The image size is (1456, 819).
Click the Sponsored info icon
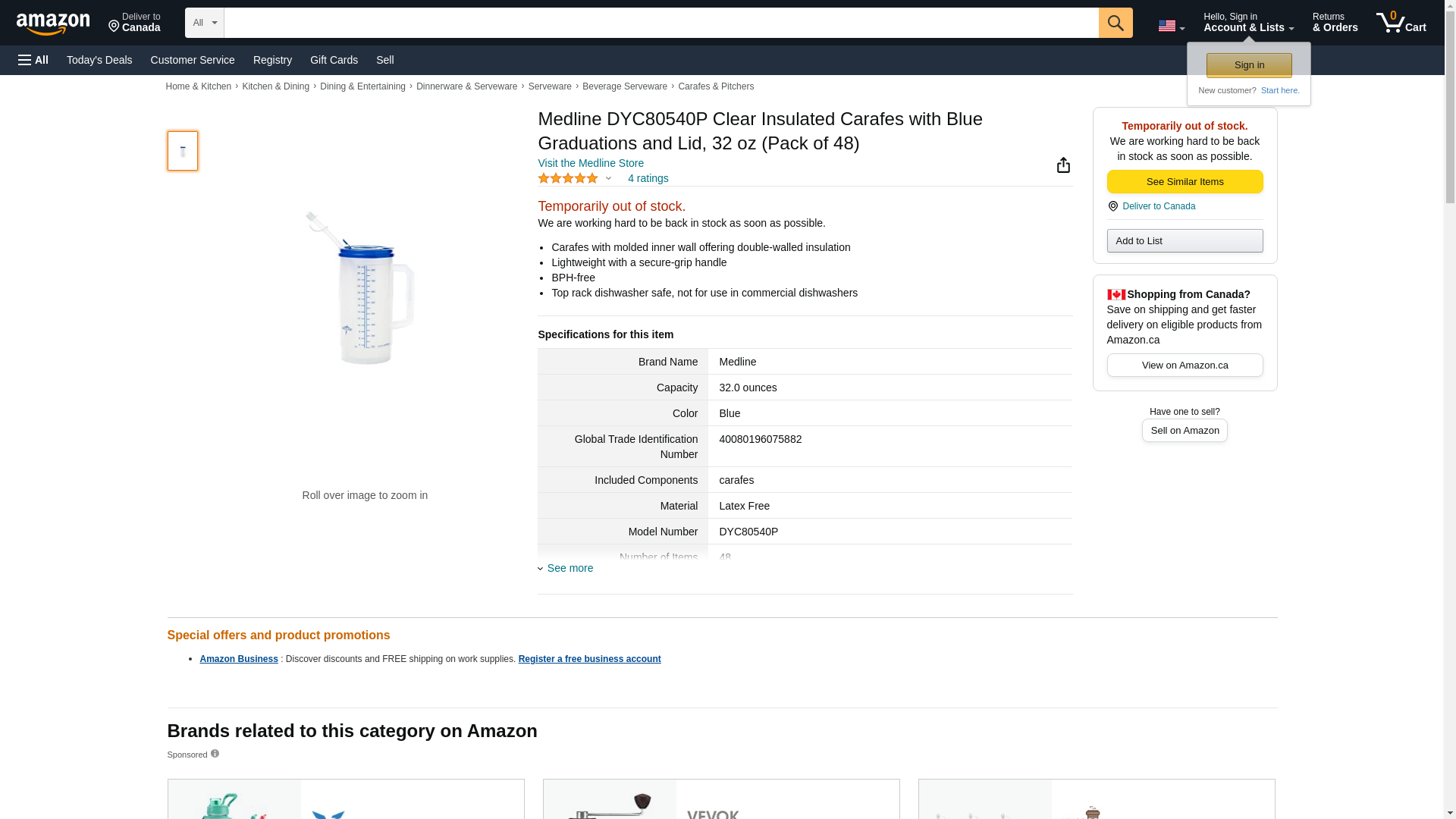point(215,754)
